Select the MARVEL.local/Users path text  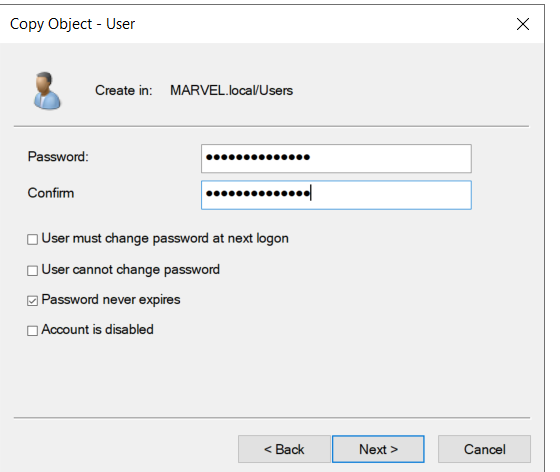coord(231,91)
